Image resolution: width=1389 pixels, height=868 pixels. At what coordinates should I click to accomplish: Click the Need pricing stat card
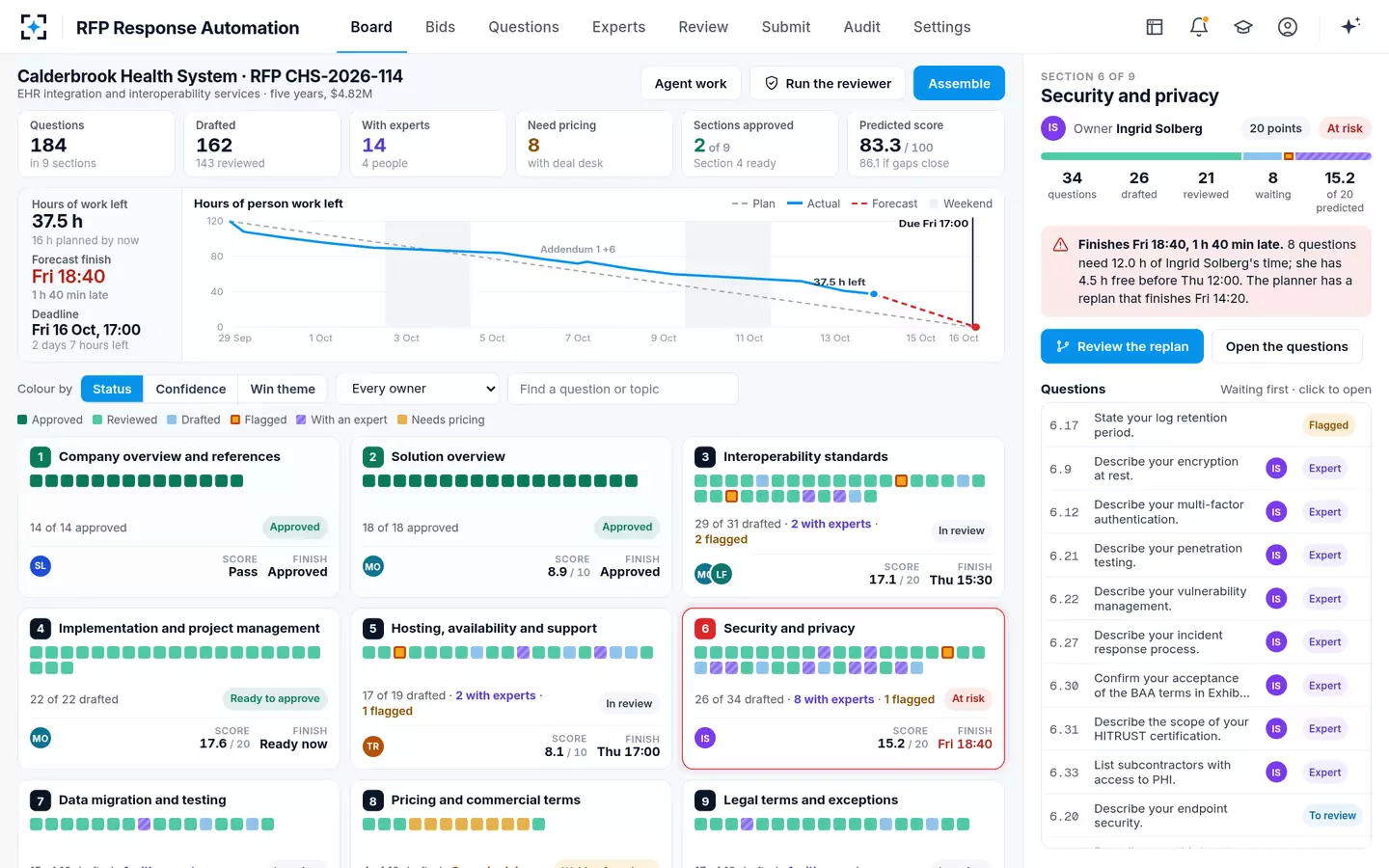pos(596,144)
